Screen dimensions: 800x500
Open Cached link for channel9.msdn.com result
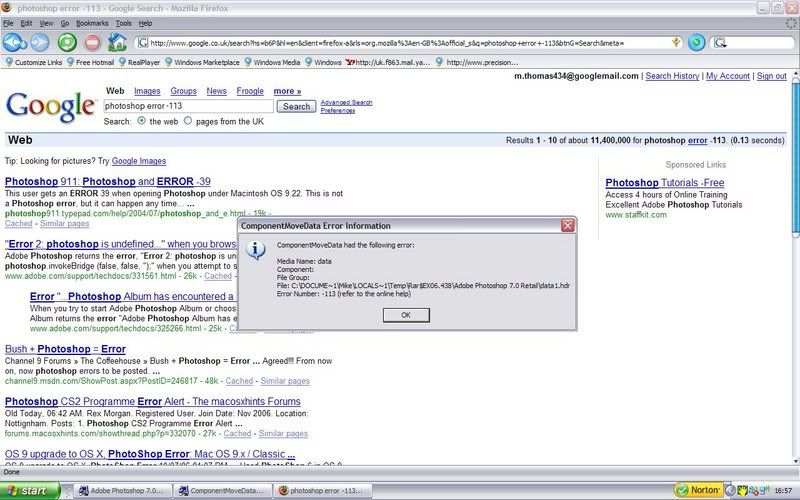click(x=239, y=381)
